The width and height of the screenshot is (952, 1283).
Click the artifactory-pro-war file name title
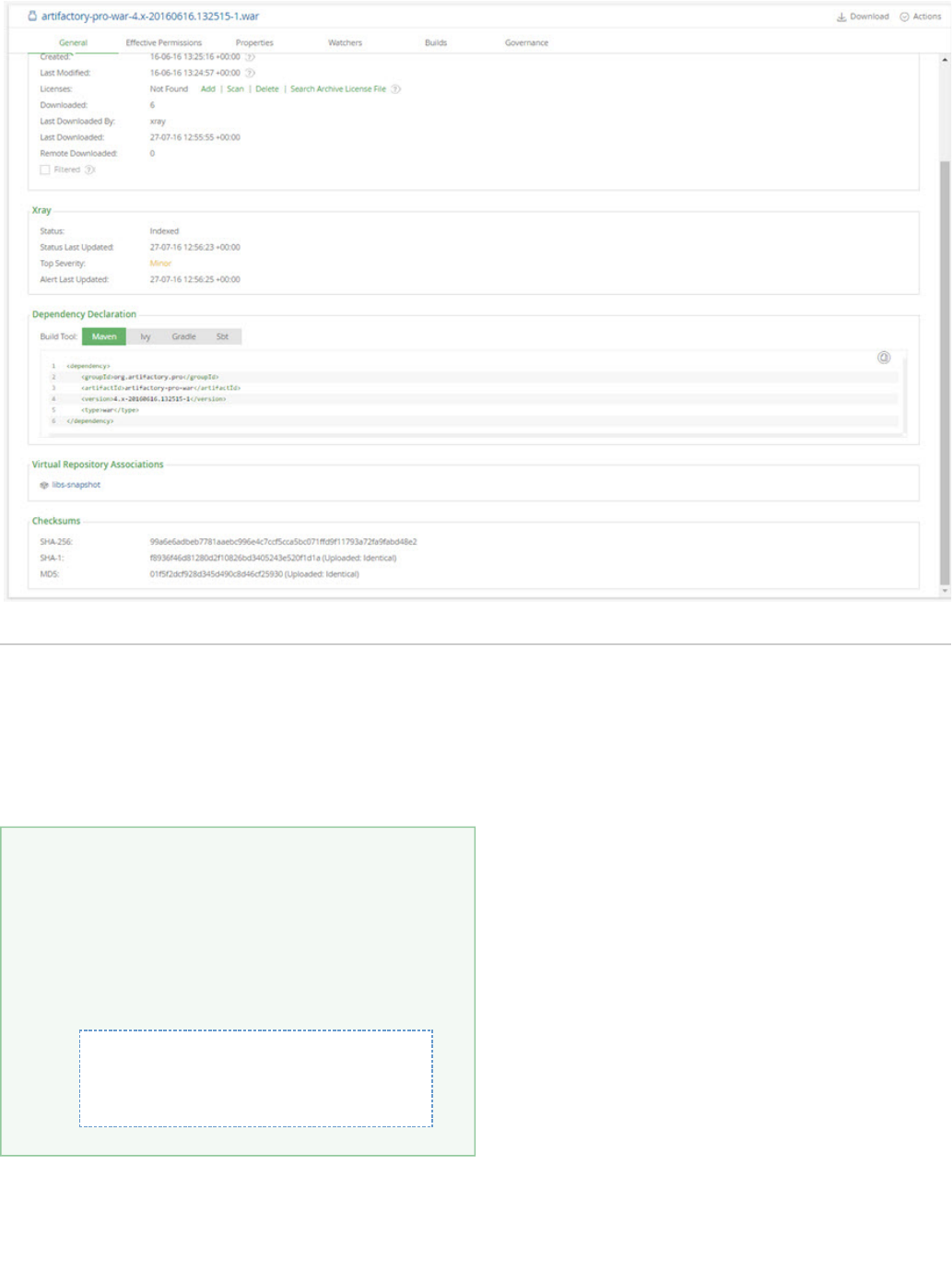[x=150, y=17]
